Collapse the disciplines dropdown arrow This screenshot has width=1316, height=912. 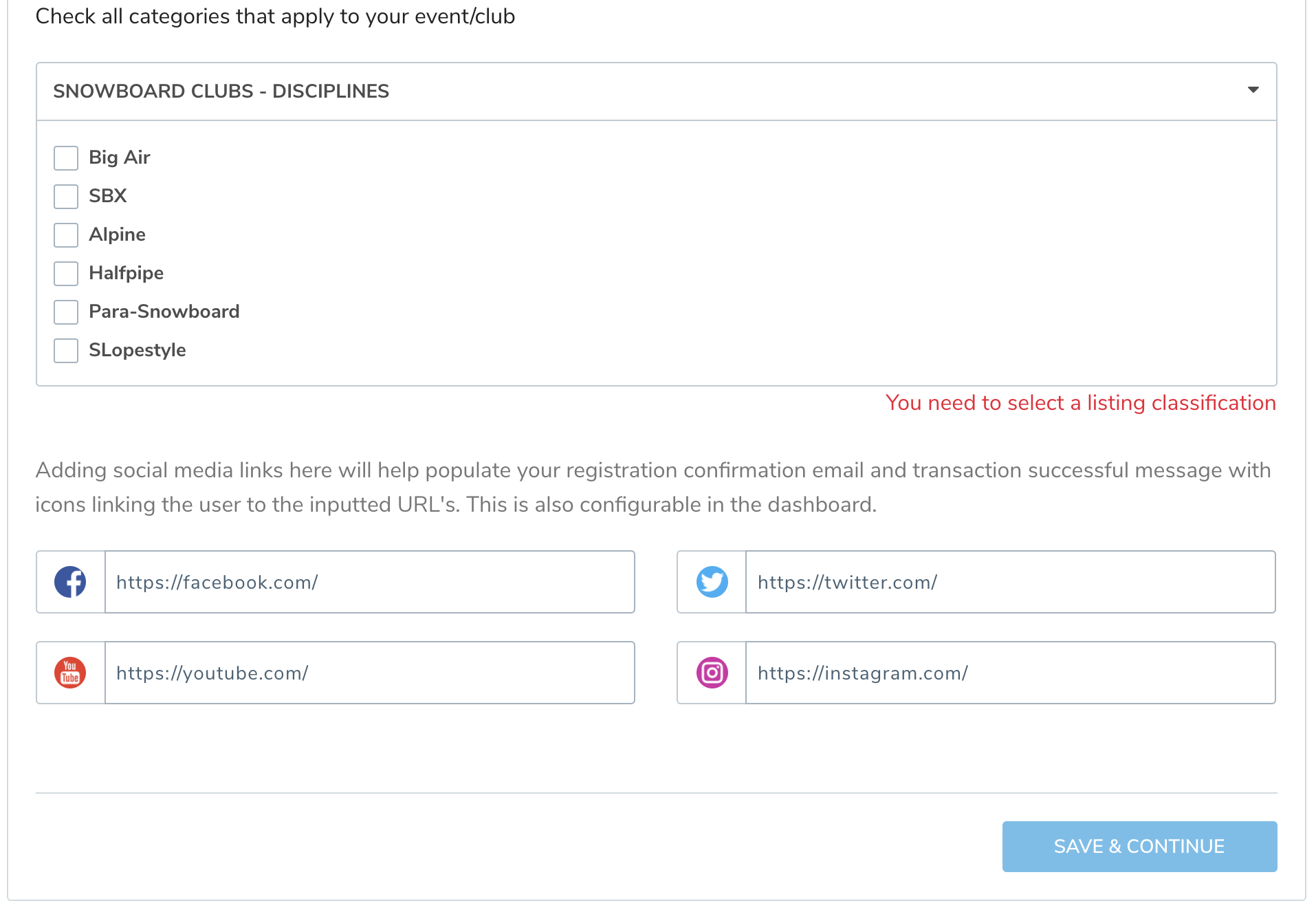click(x=1253, y=90)
